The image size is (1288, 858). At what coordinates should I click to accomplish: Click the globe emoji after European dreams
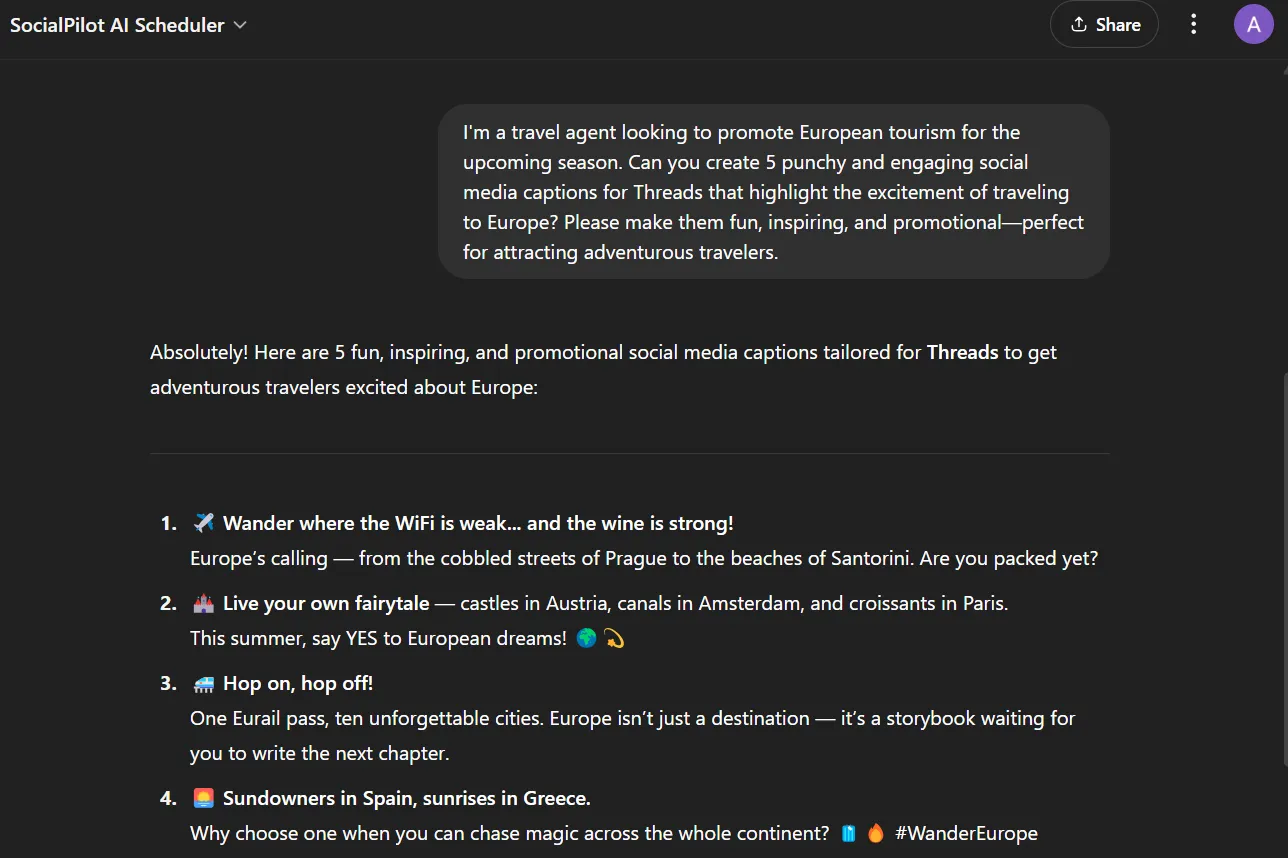[x=586, y=637]
